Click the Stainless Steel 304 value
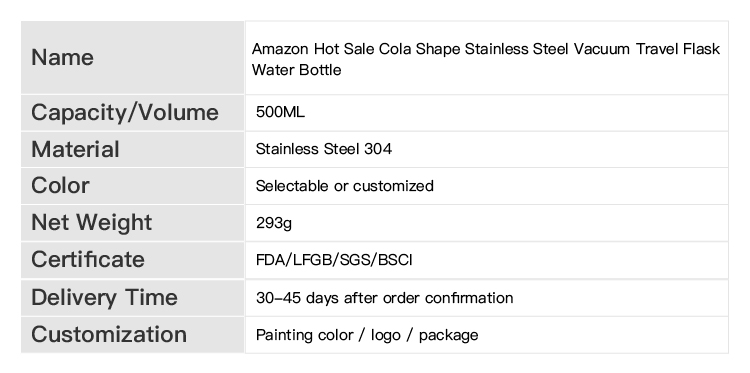 pos(324,149)
